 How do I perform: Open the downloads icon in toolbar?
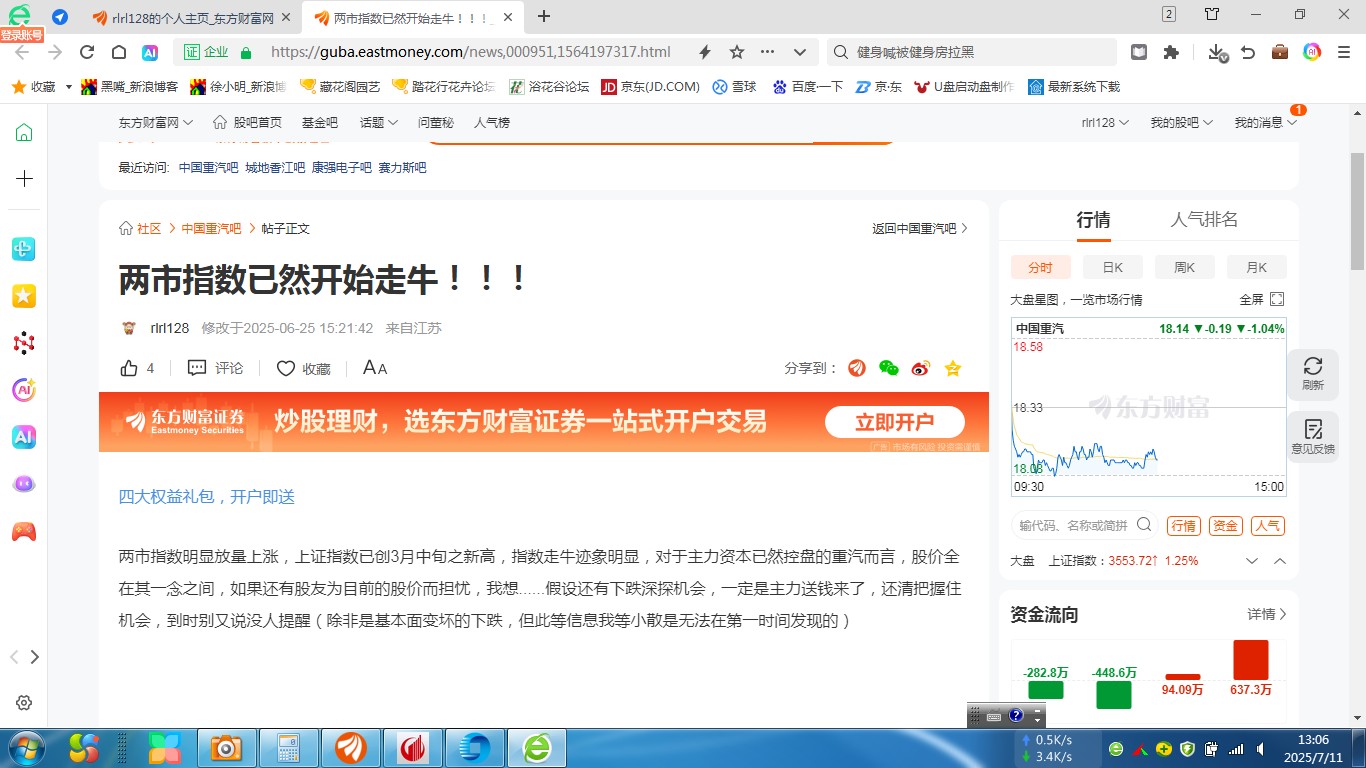click(x=1217, y=52)
